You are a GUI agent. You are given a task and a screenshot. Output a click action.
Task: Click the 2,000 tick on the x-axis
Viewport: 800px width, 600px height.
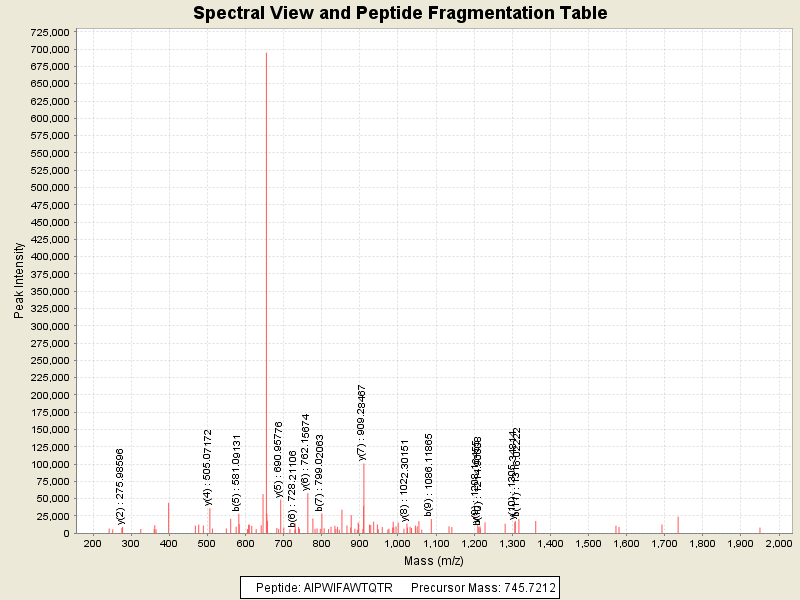[x=777, y=543]
